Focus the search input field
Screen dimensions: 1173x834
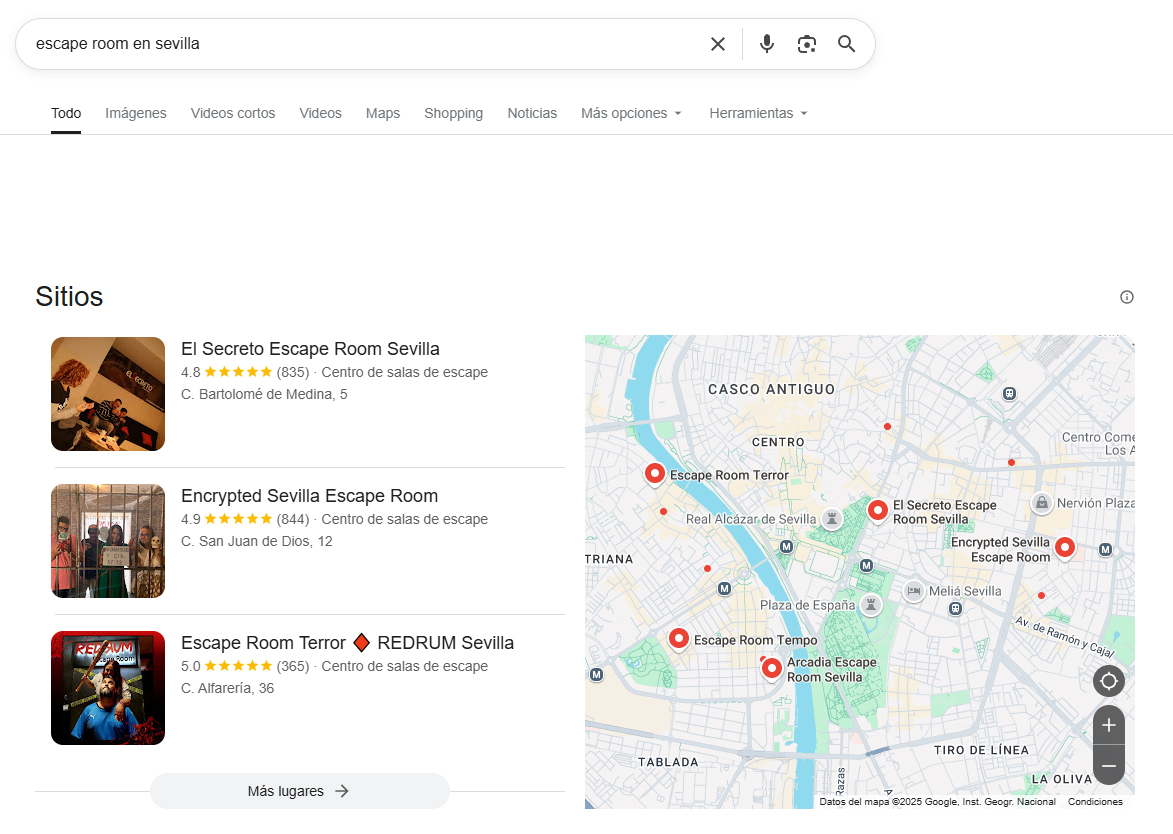pyautogui.click(x=367, y=44)
